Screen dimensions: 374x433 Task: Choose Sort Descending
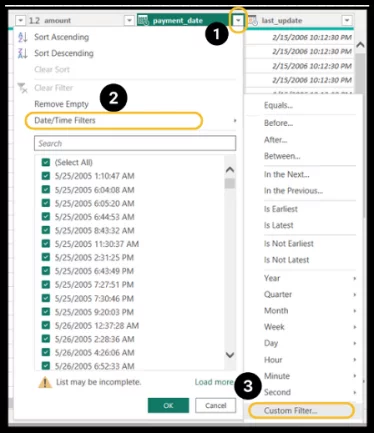click(x=64, y=53)
